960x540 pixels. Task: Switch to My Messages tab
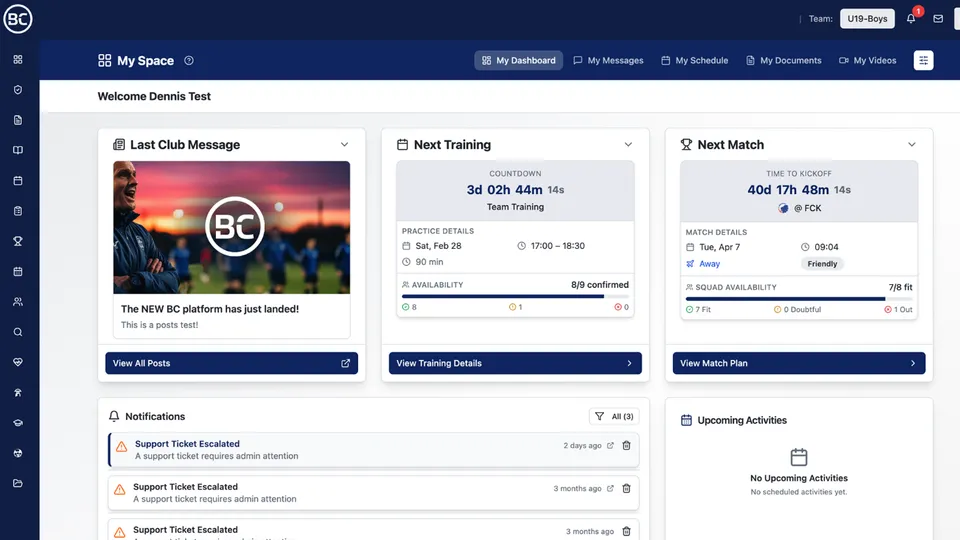(x=608, y=60)
